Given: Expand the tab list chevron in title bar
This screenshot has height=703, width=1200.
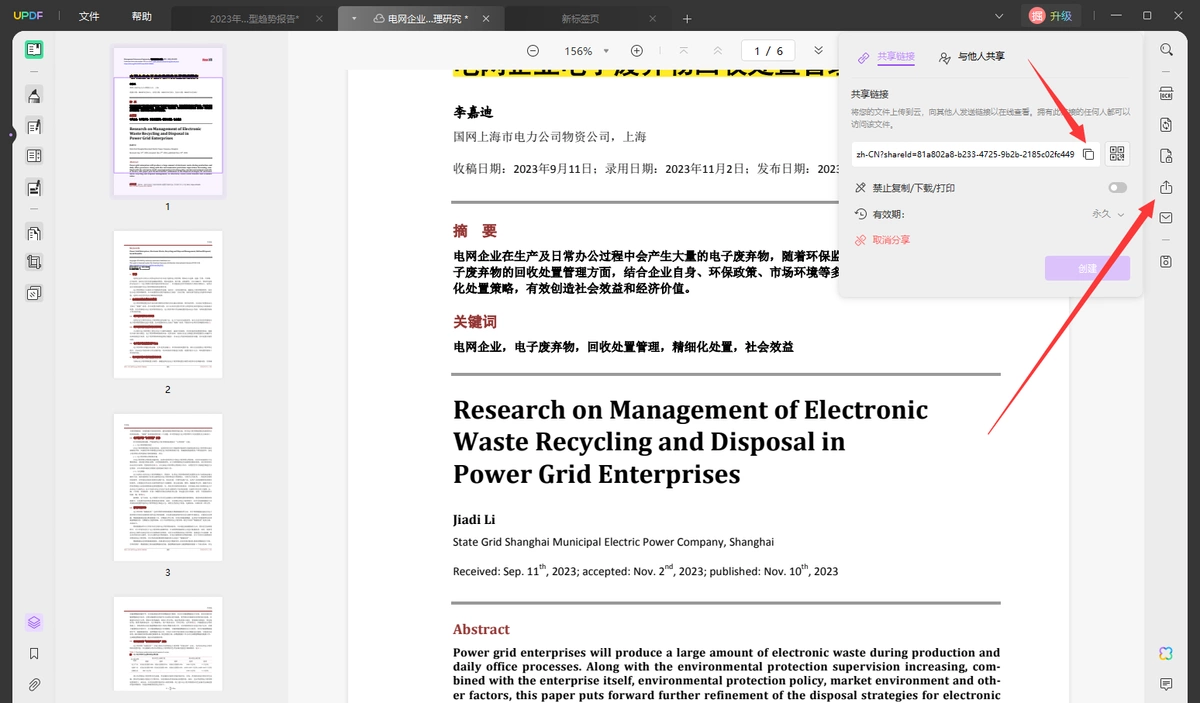Looking at the screenshot, I should 998,16.
